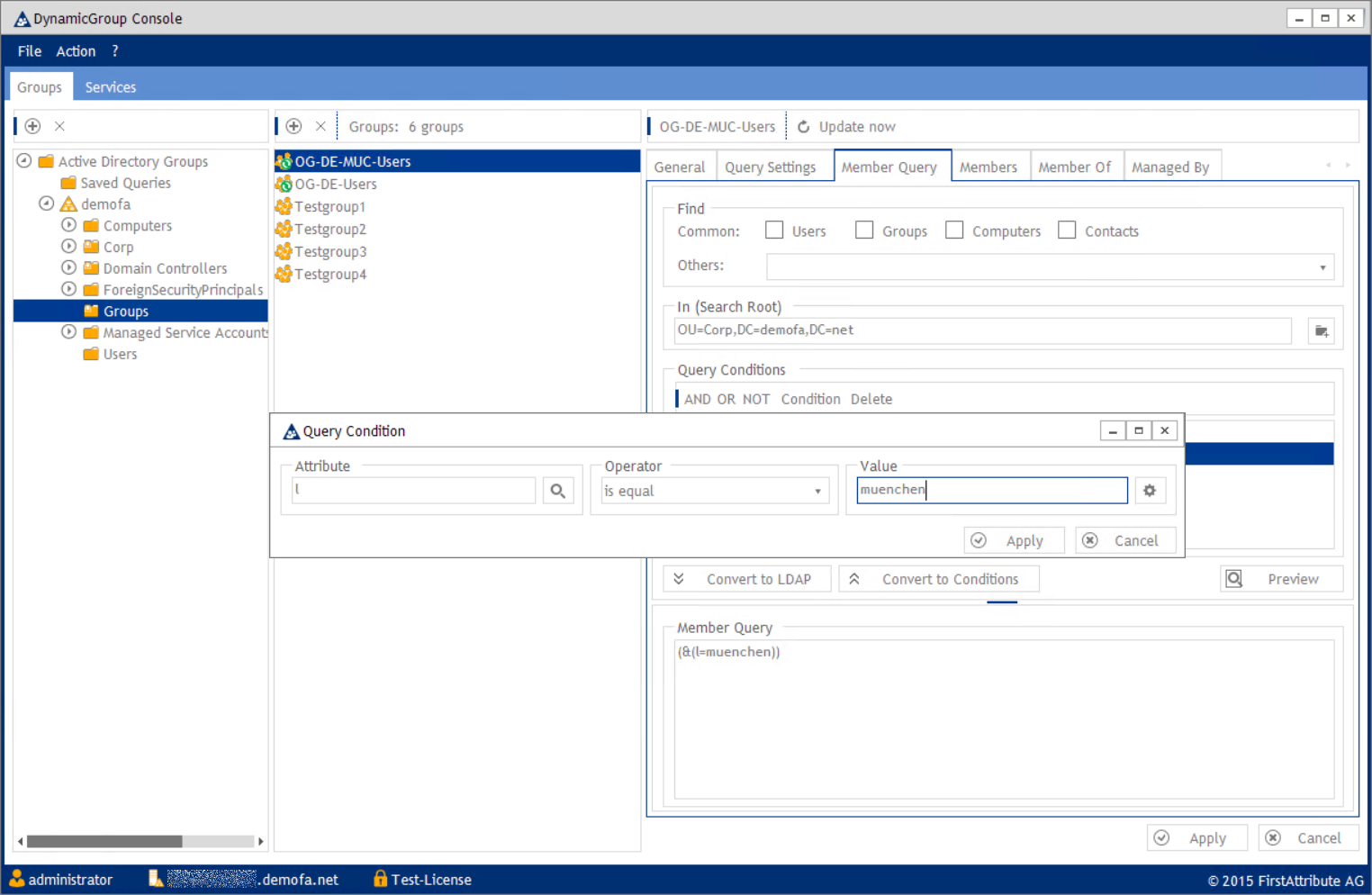This screenshot has width=1372, height=895.
Task: Expand the Computers tree node
Action: point(68,225)
